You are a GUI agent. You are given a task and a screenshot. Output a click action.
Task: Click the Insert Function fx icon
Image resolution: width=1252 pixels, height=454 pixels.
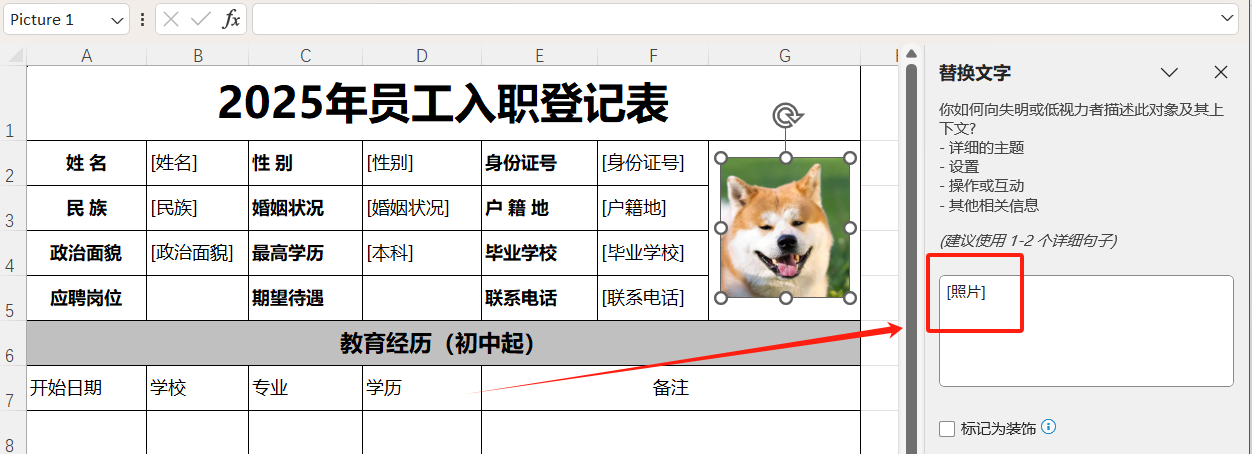pos(231,19)
